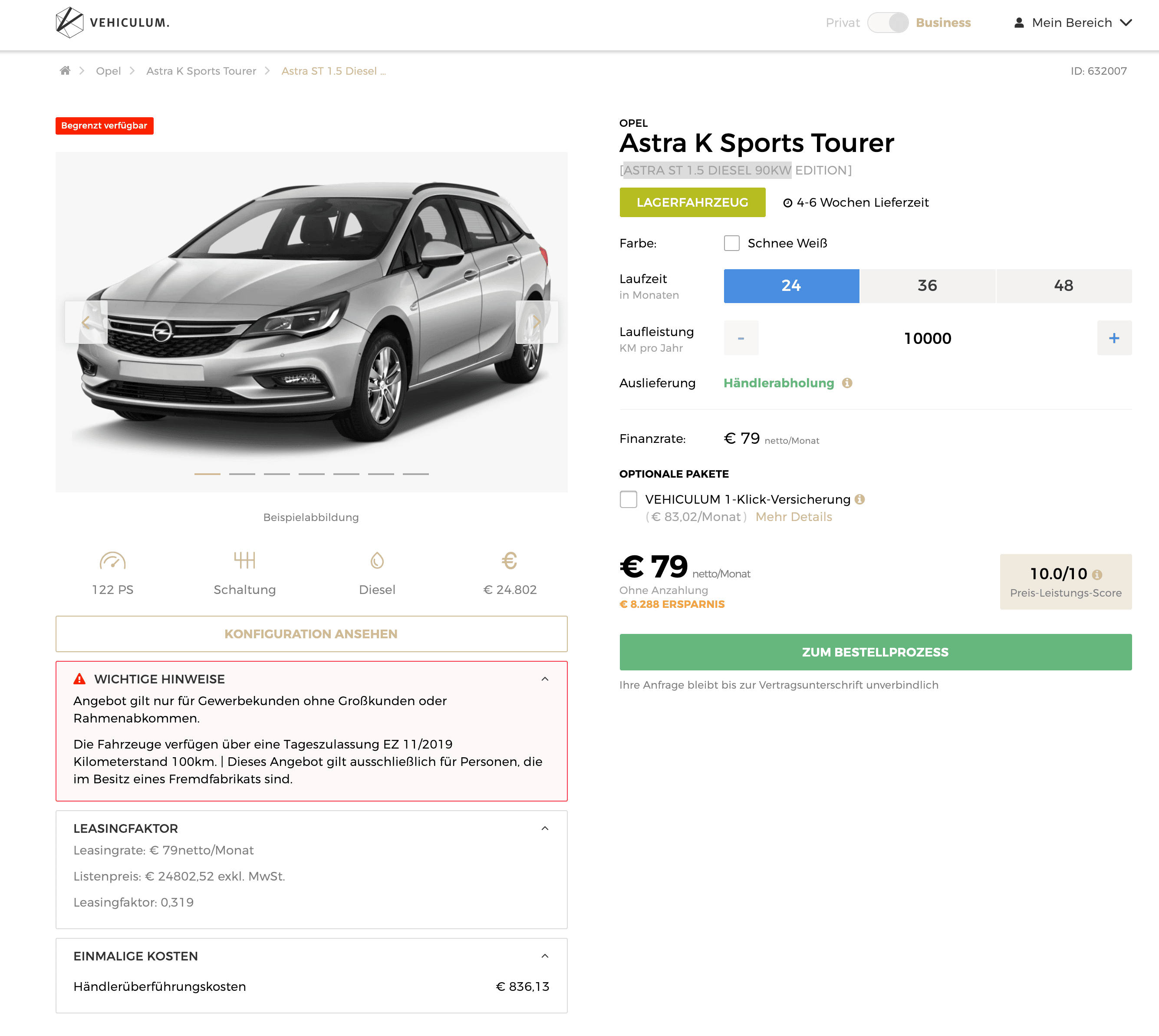This screenshot has height=1036, width=1159.
Task: Click the info icon next to Händlerabholung
Action: pos(847,383)
